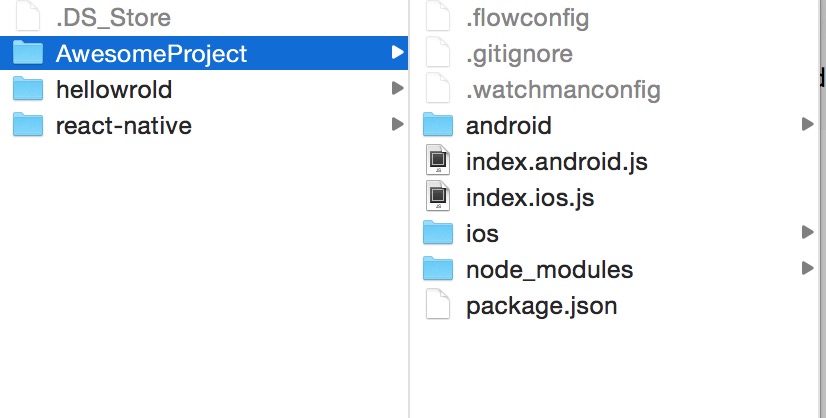Click the react-native folder icon

coord(28,124)
